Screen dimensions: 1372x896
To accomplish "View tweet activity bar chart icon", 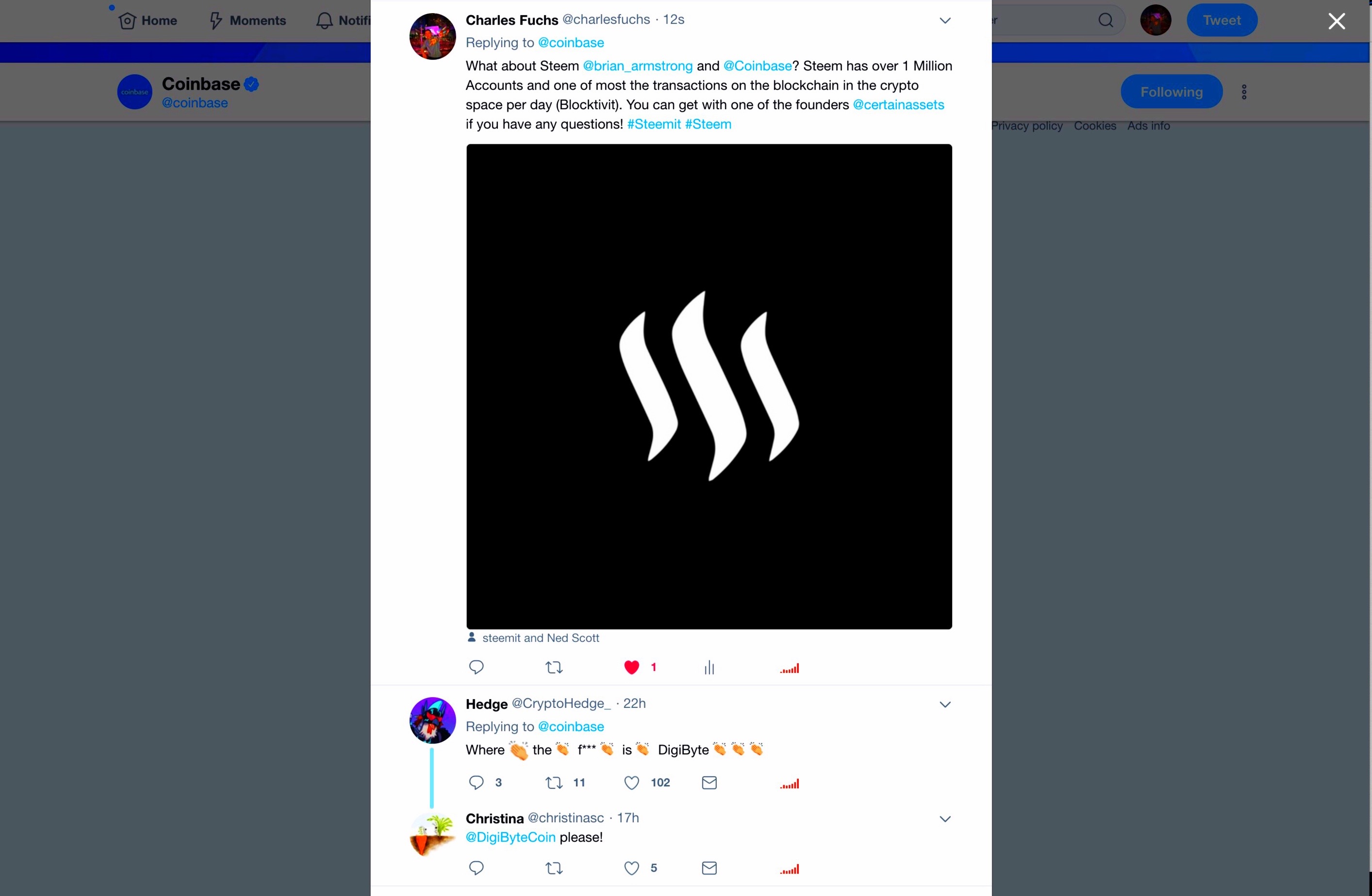I will point(709,667).
